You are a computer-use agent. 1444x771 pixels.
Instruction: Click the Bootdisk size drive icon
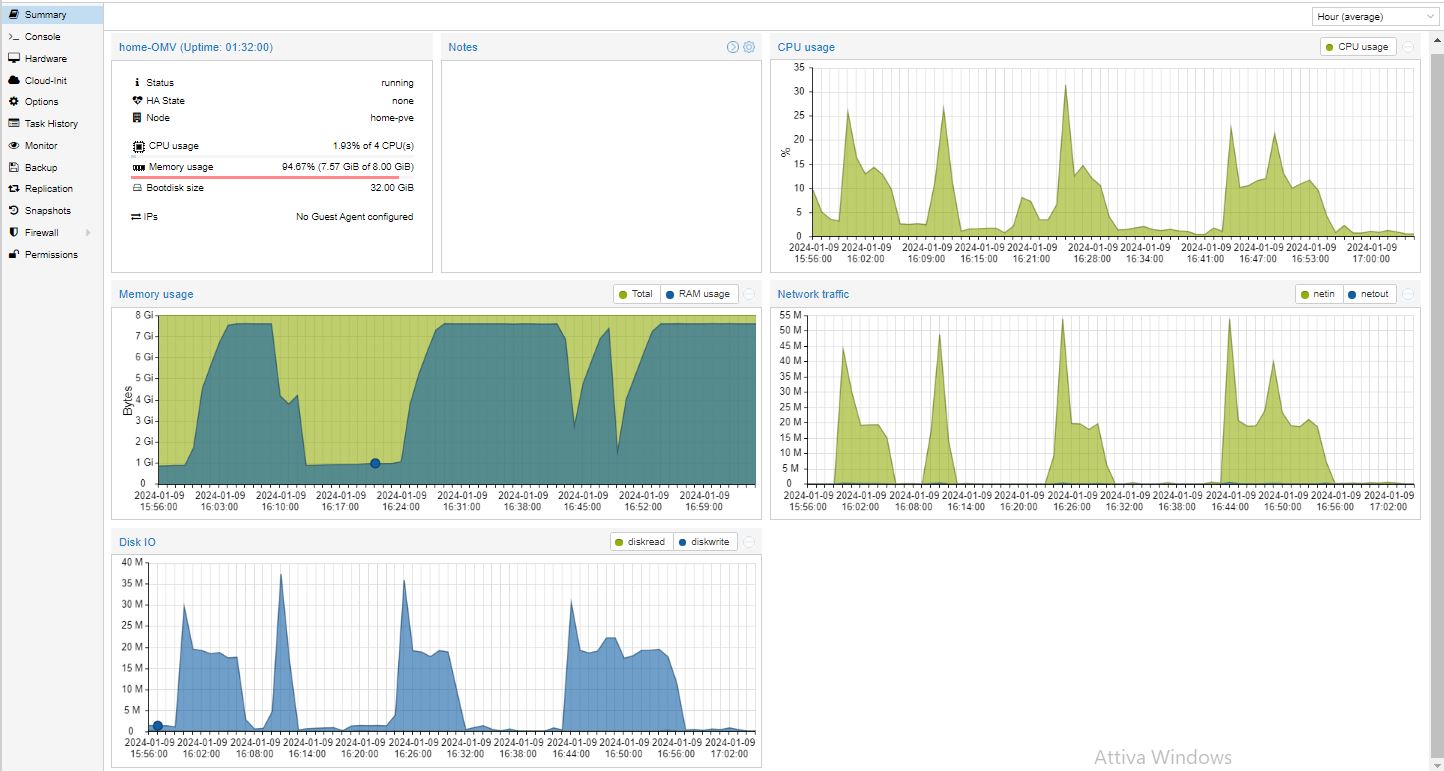(x=138, y=188)
